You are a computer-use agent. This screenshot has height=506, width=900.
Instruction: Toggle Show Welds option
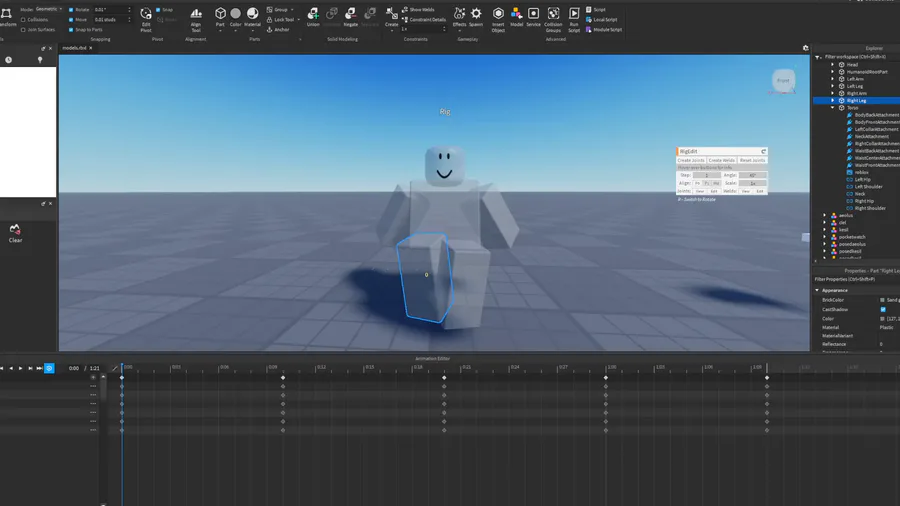[418, 10]
